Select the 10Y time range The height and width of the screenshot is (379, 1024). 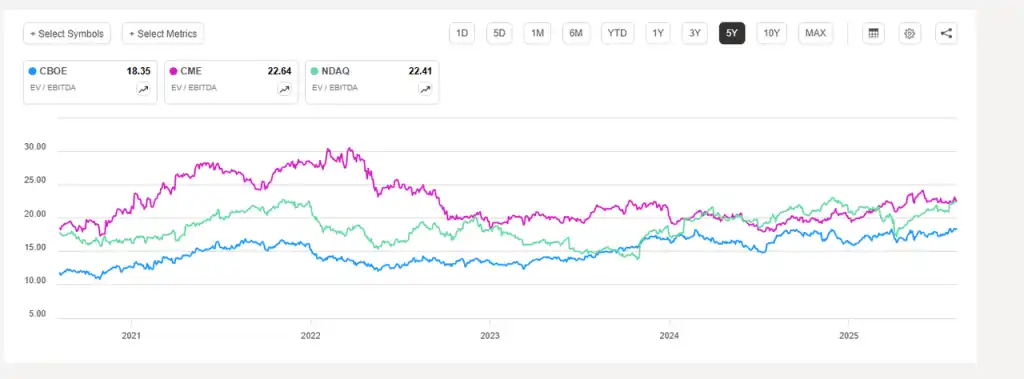[x=772, y=33]
